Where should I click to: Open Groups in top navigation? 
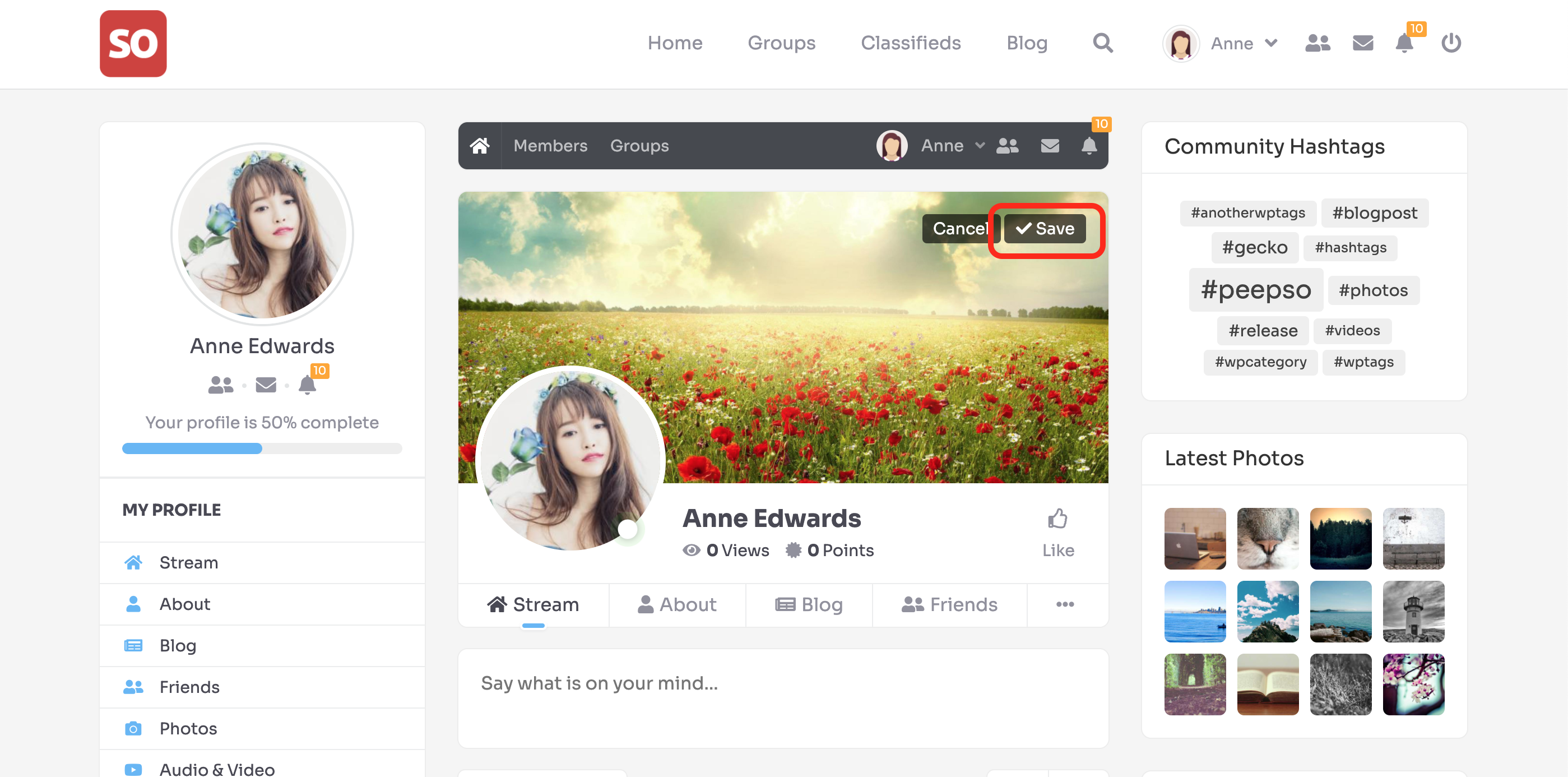781,43
